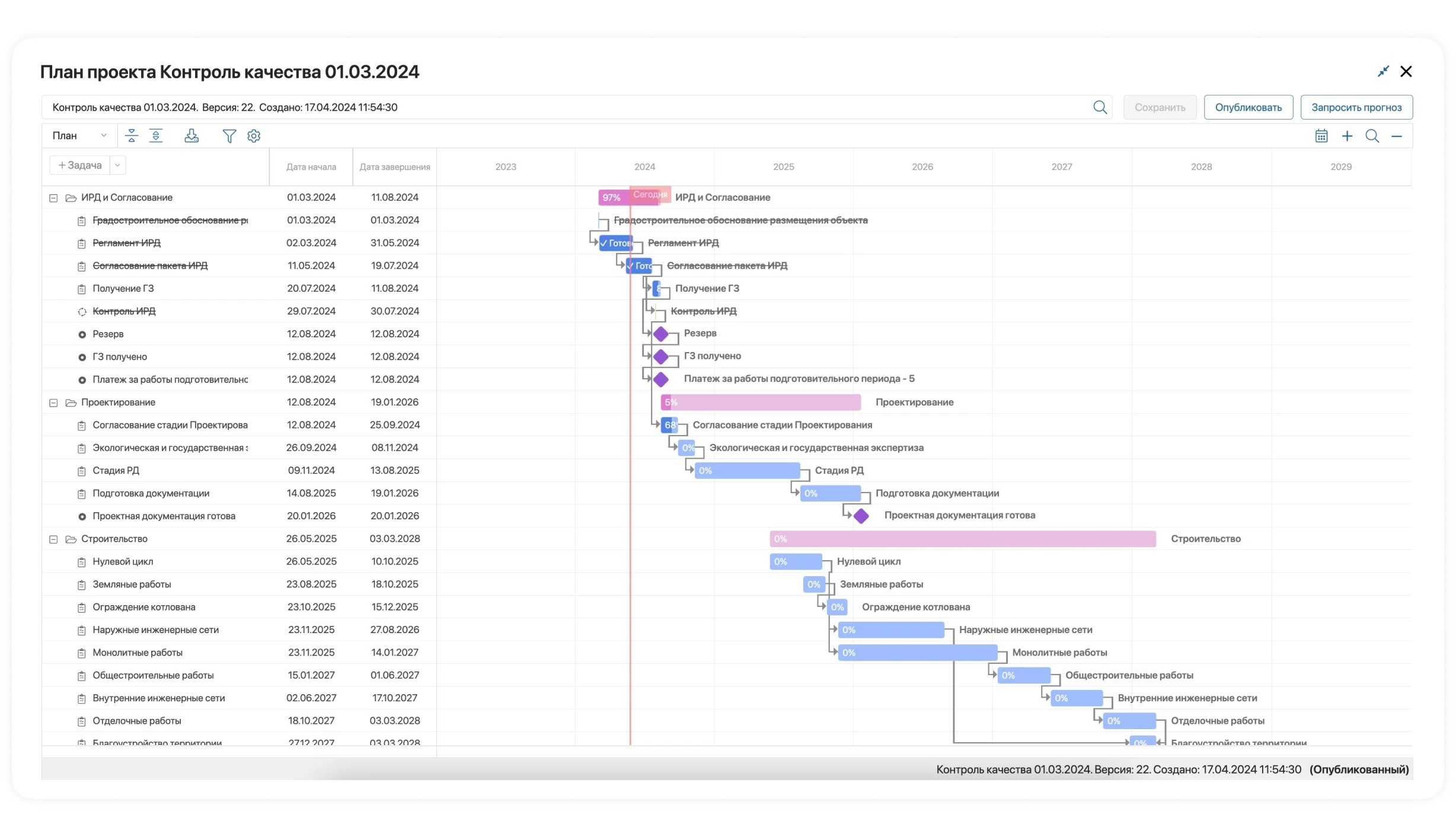The image size is (1456, 837).
Task: Click the expand all tasks icon
Action: [x=156, y=136]
